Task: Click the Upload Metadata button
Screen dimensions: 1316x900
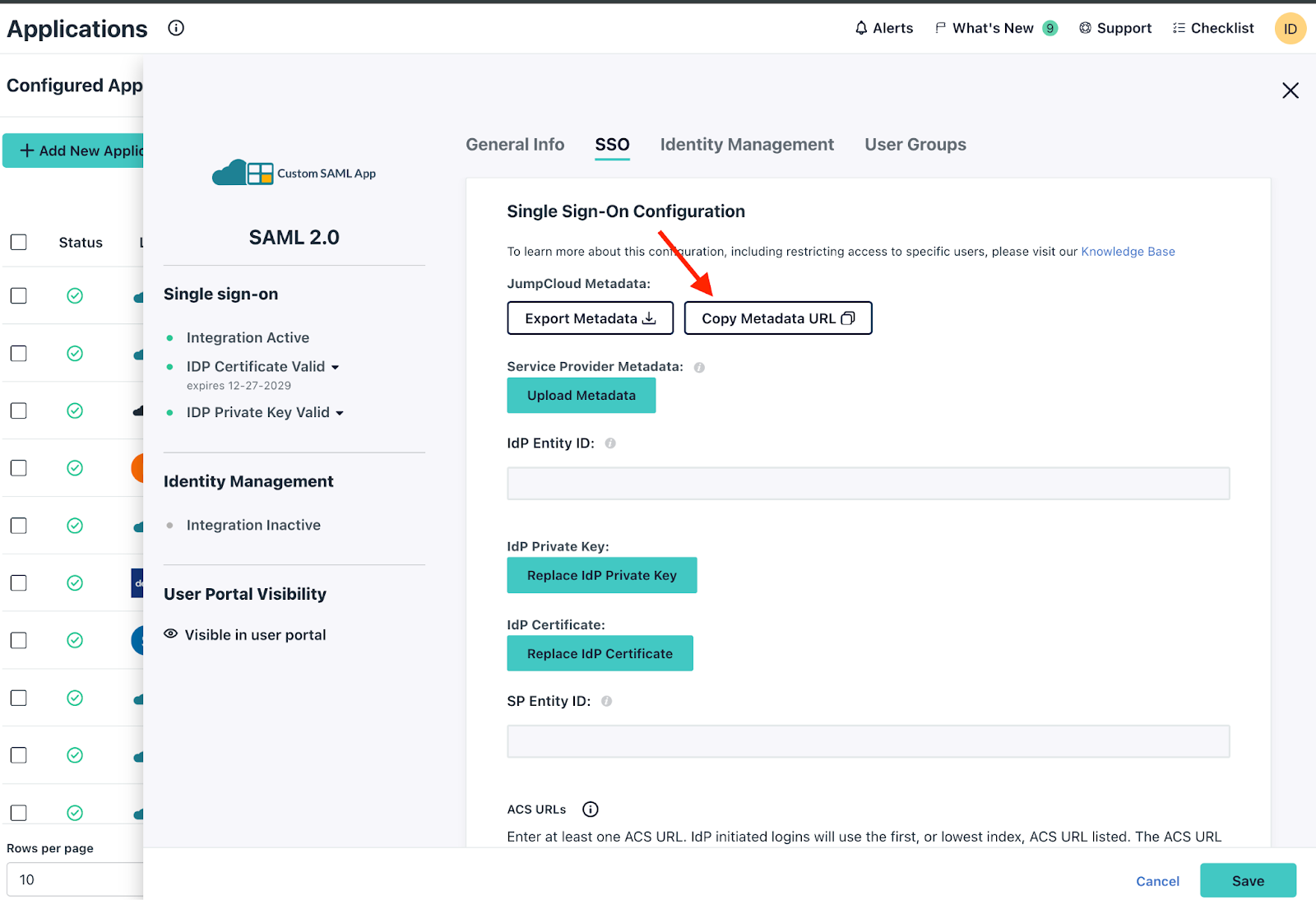Action: pos(582,396)
